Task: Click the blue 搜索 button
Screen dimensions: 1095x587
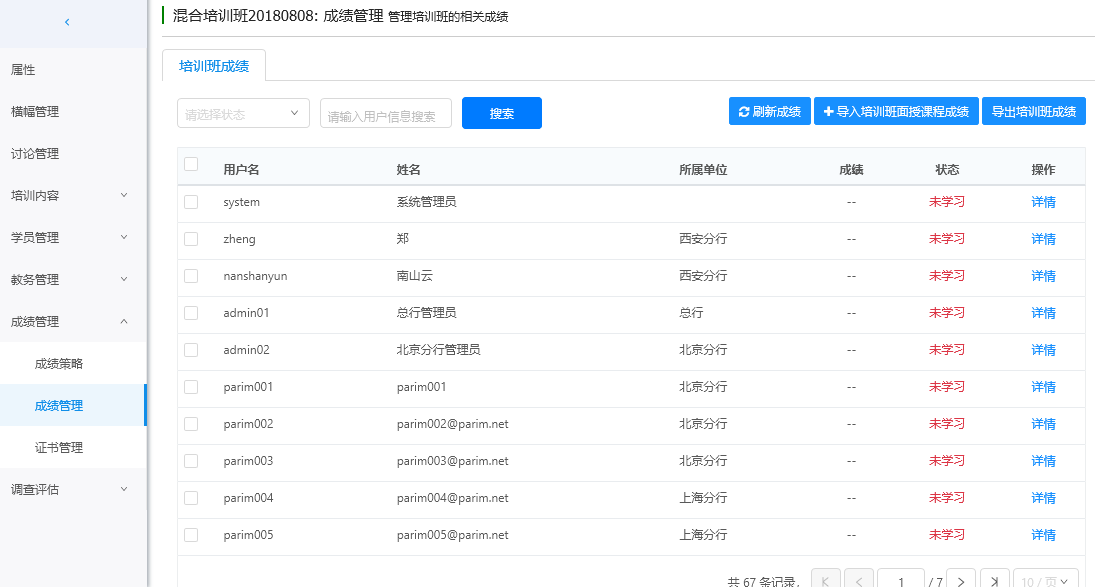Action: [501, 114]
